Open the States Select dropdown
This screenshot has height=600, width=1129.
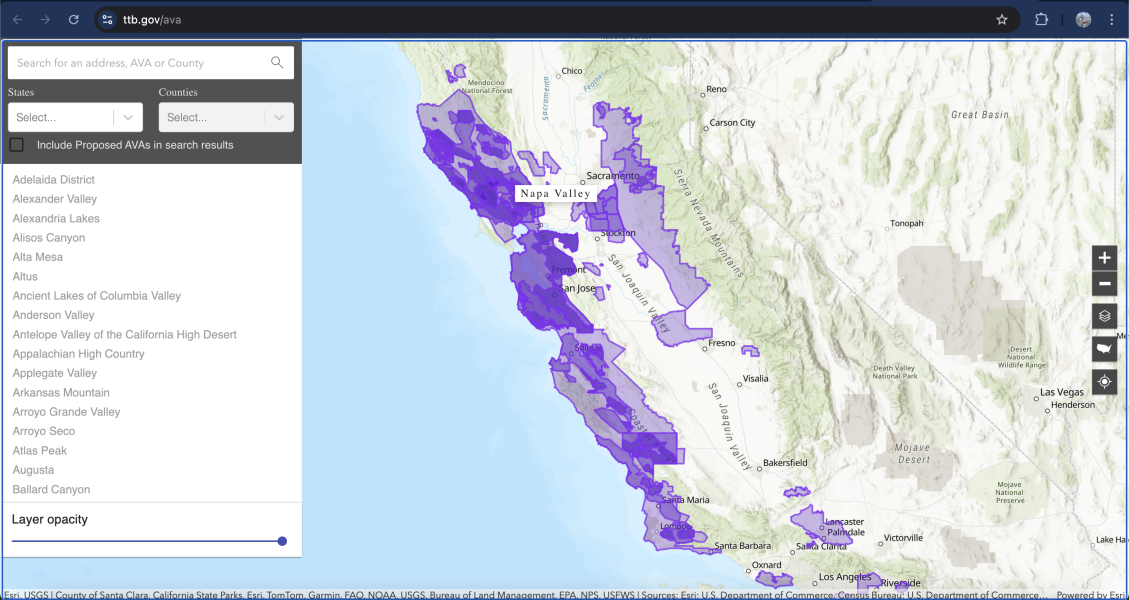click(x=75, y=117)
